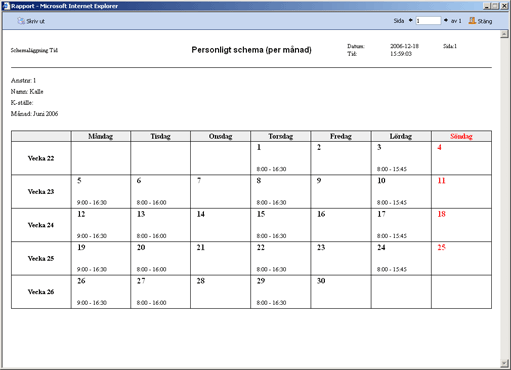Viewport: 511px width, 370px height.
Task: Select red day 25 Sunday cell
Action: (461, 258)
